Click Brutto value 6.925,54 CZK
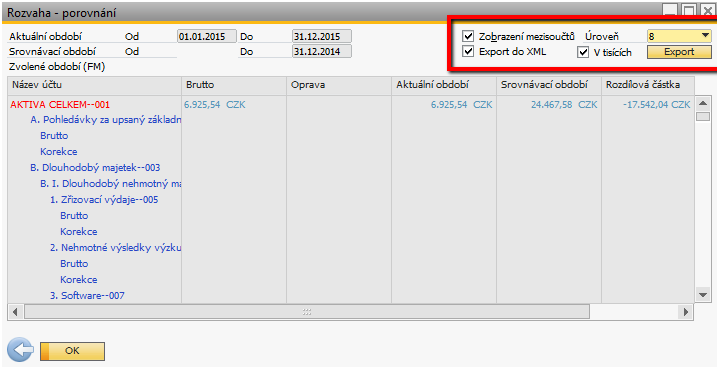The image size is (717, 369). [x=215, y=105]
